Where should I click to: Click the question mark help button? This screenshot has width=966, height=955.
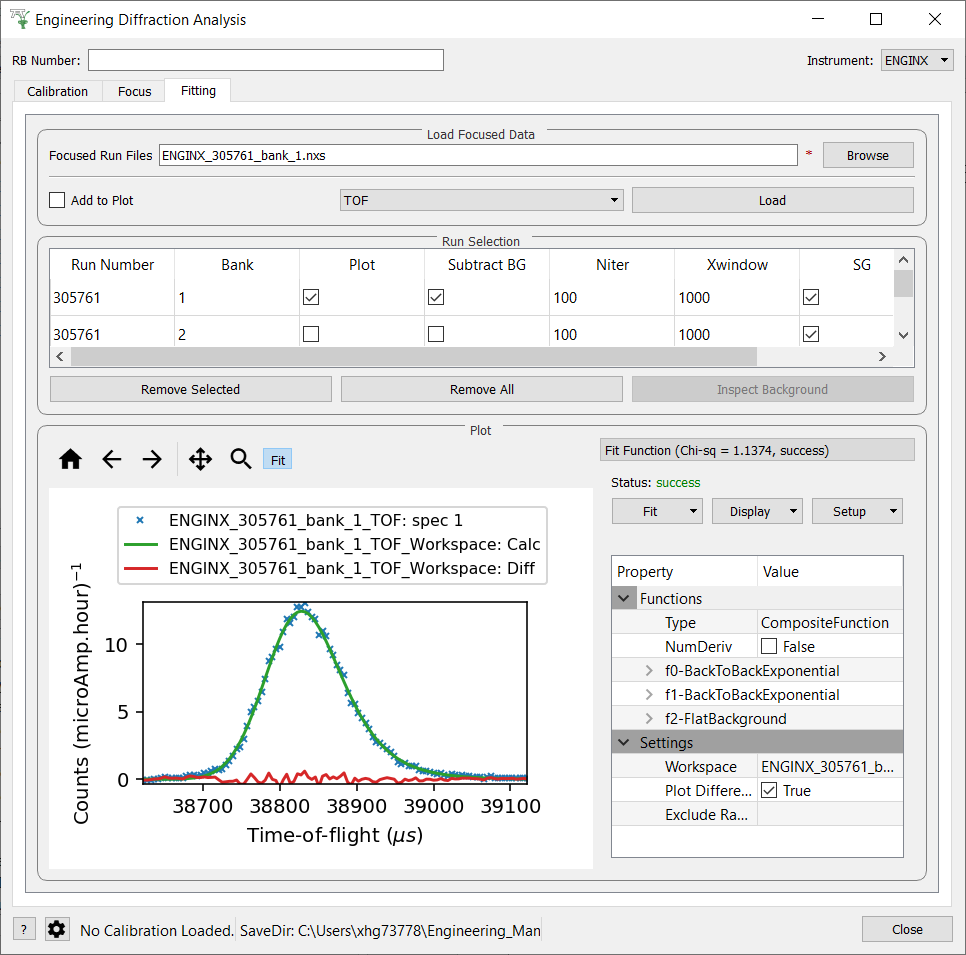[25, 929]
